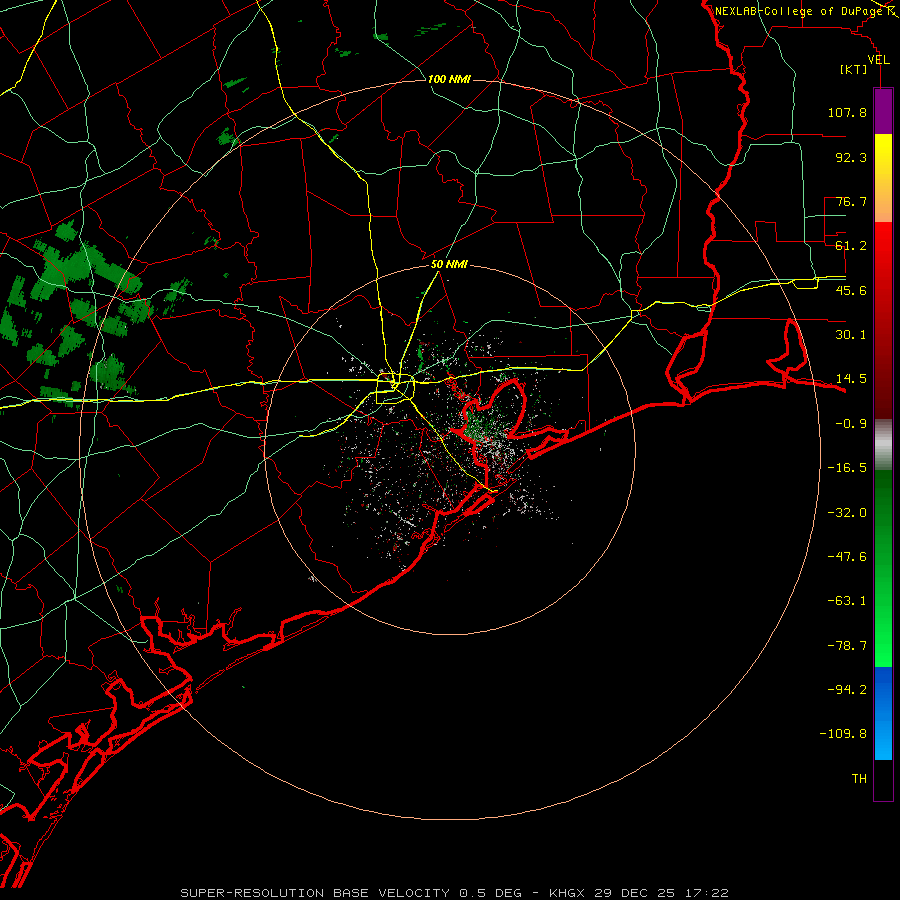
Task: Pick the blue segment of the color bar
Action: [x=883, y=713]
